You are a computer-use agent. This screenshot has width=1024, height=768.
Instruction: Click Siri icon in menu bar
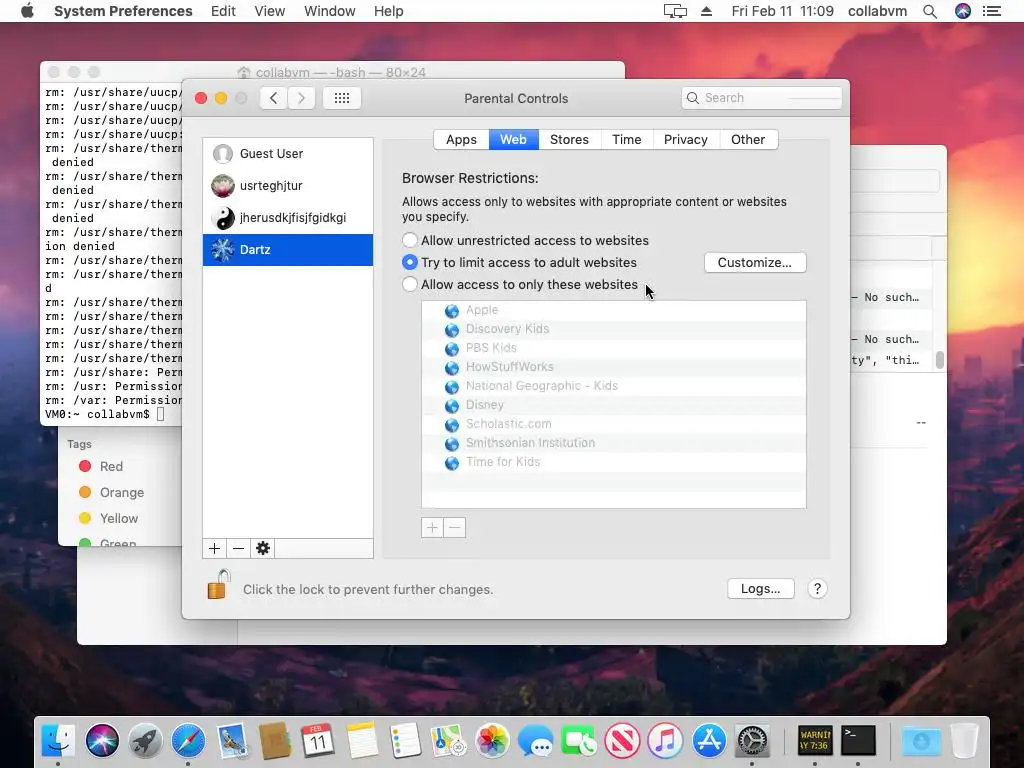963,11
